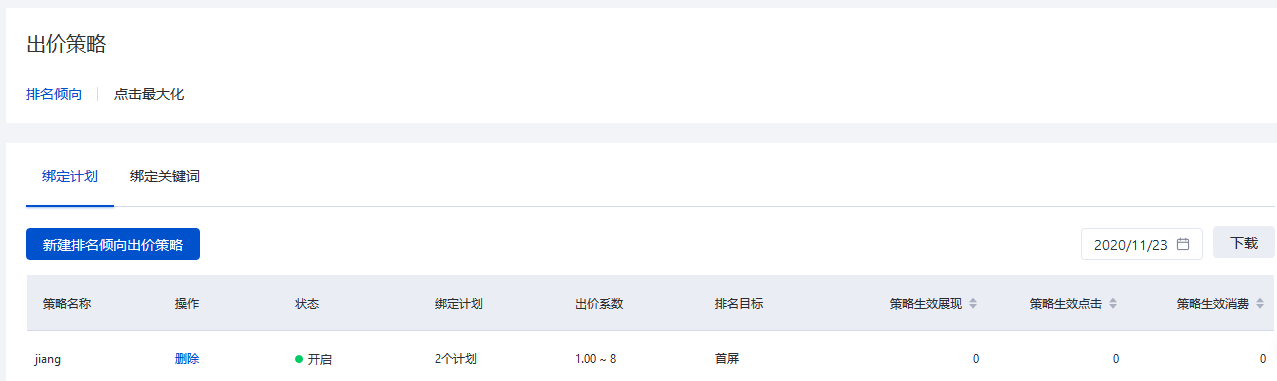Select 排名倾向 strategy type
Screen dimensions: 1277x381
(54, 95)
